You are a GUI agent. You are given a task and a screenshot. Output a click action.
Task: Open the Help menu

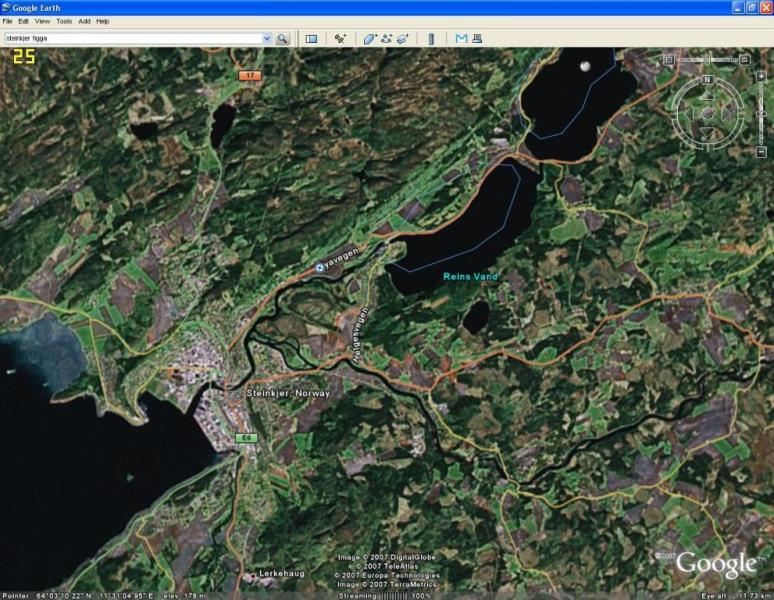[103, 21]
